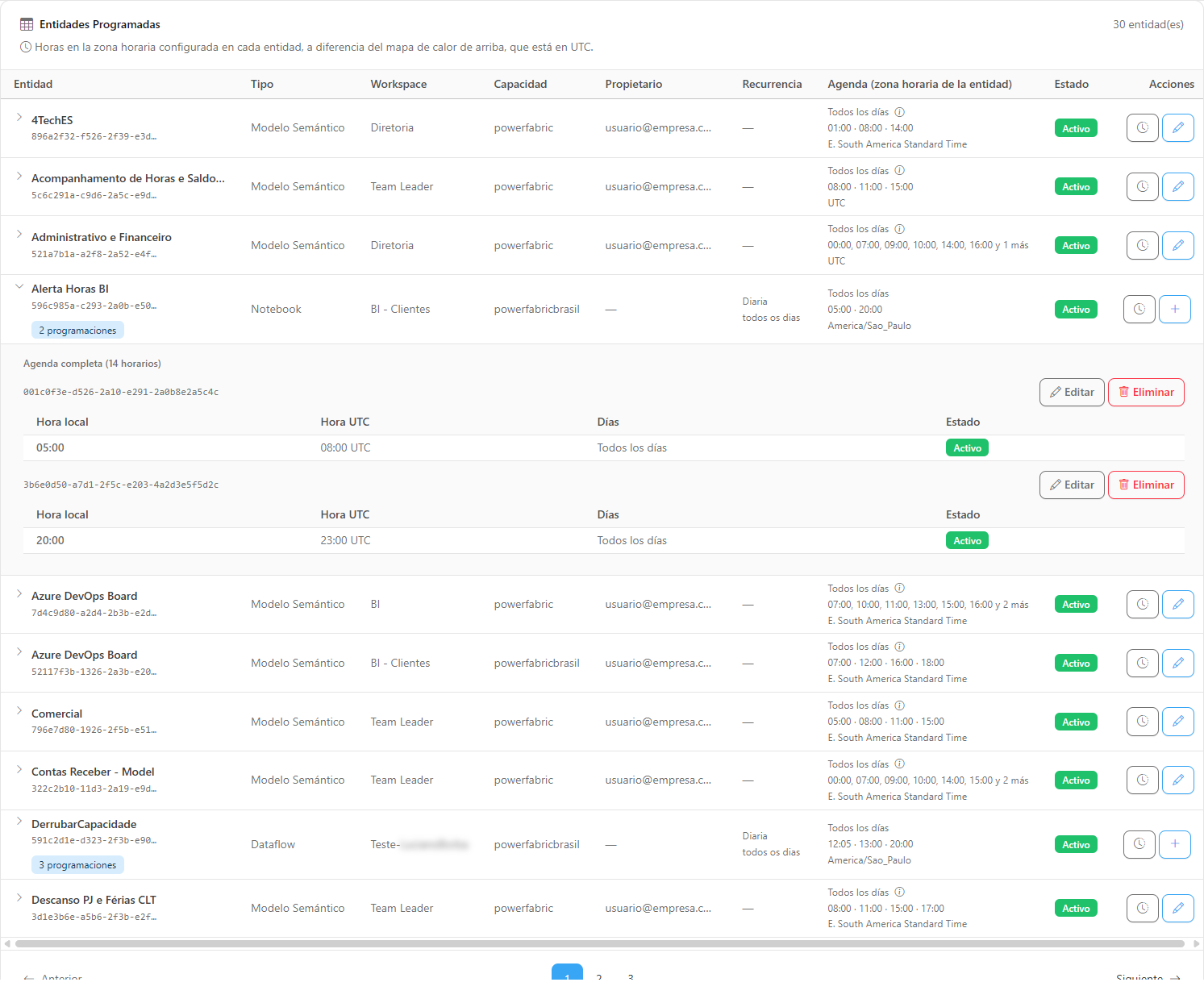Click pencil edit icon for Administrativo e Financeiro
The image size is (1204, 1003).
pos(1177,245)
